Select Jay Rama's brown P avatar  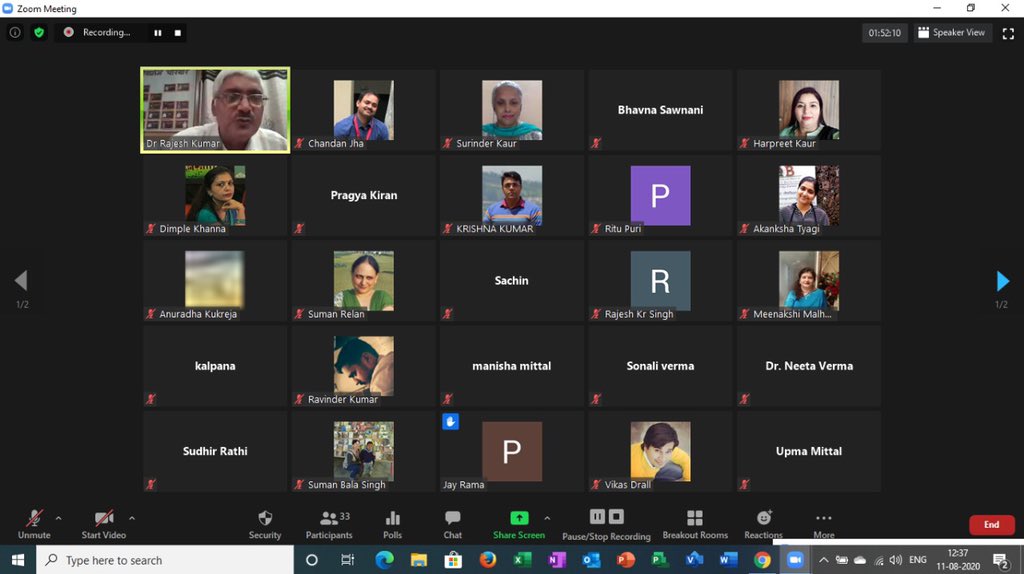click(512, 451)
